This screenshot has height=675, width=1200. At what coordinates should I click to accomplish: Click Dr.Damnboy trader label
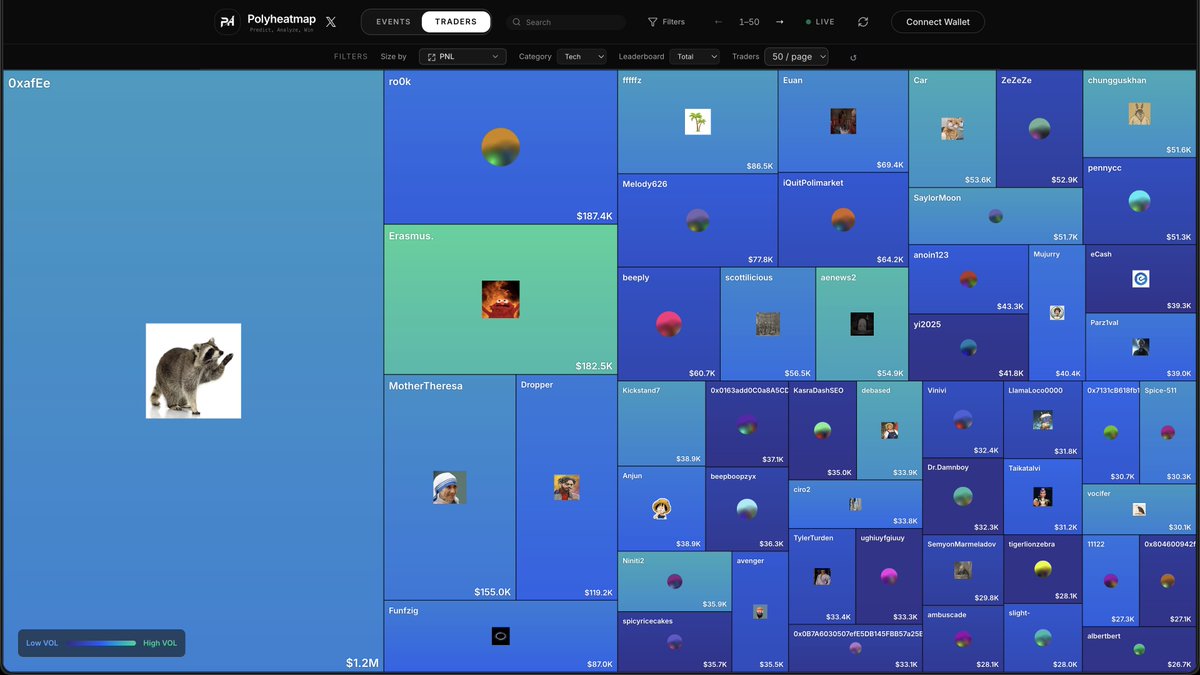[x=950, y=468]
